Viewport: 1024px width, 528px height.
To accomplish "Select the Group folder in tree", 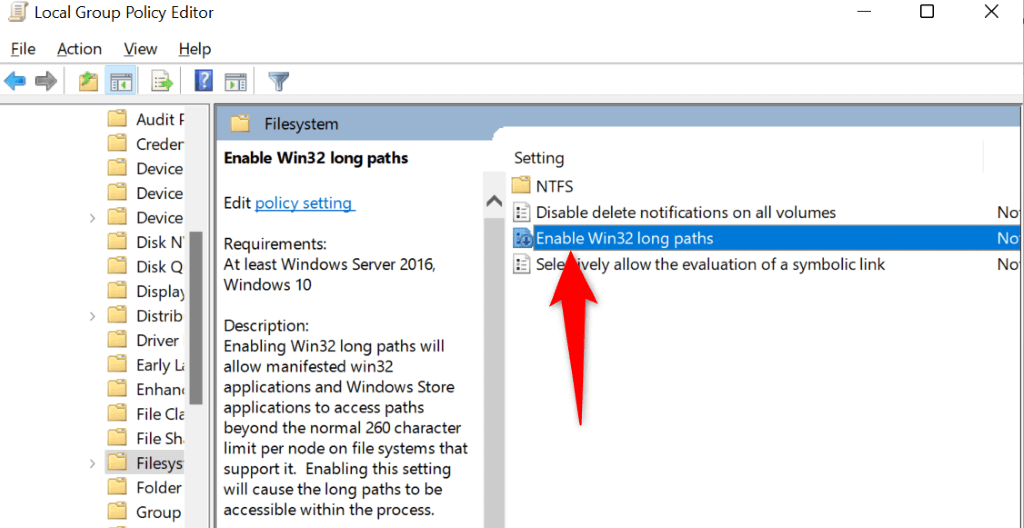I will [x=146, y=512].
